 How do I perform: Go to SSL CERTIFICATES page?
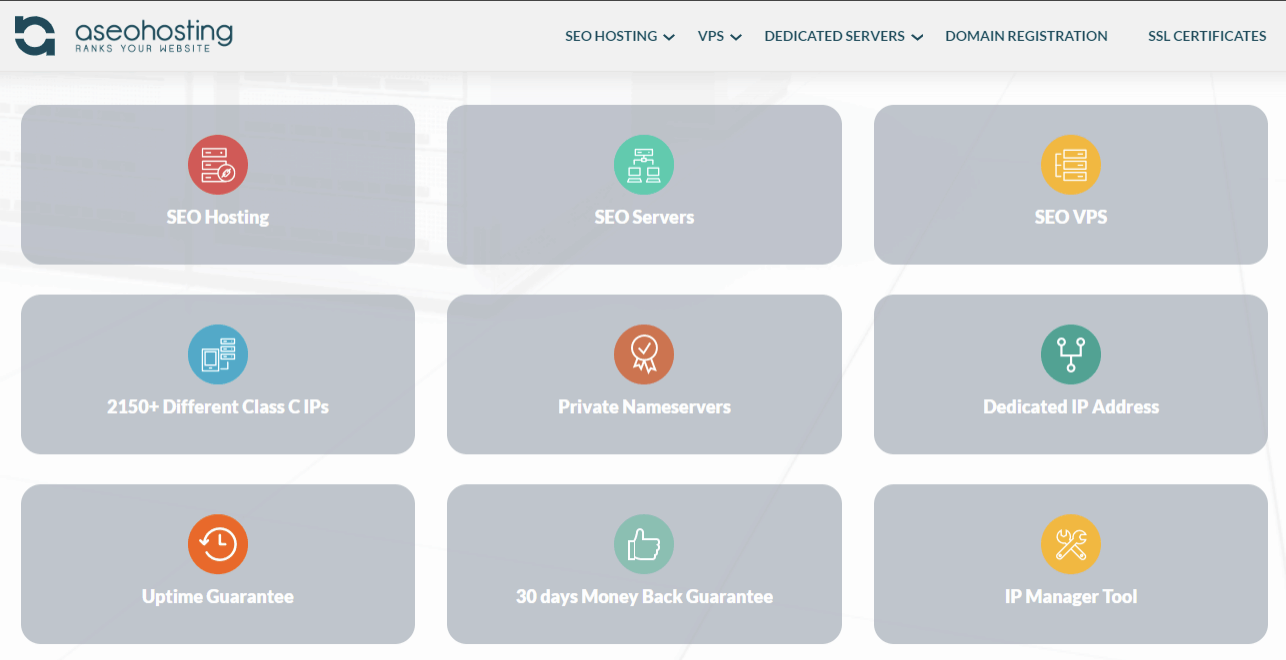pos(1207,36)
